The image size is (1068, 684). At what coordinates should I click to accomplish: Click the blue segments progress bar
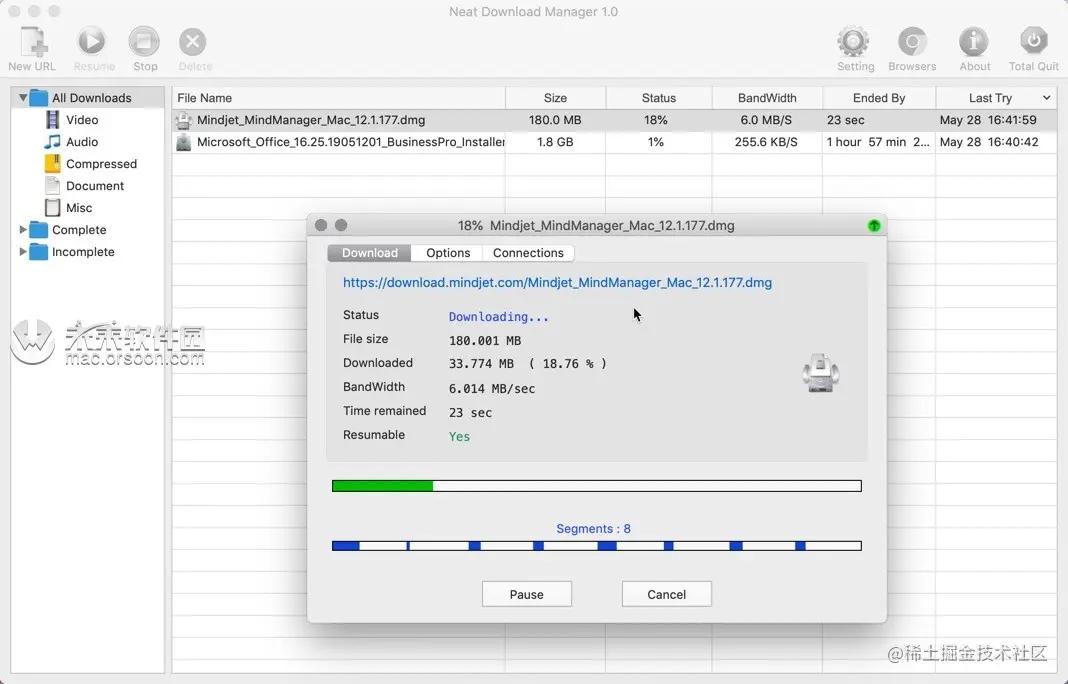click(597, 546)
